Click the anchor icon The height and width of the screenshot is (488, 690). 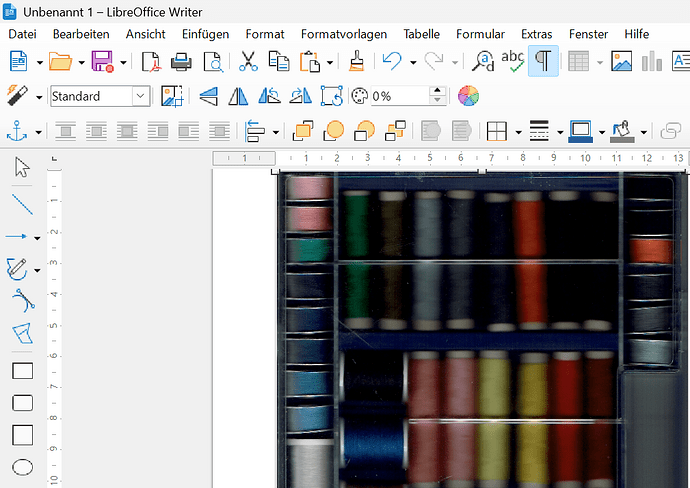coord(17,131)
